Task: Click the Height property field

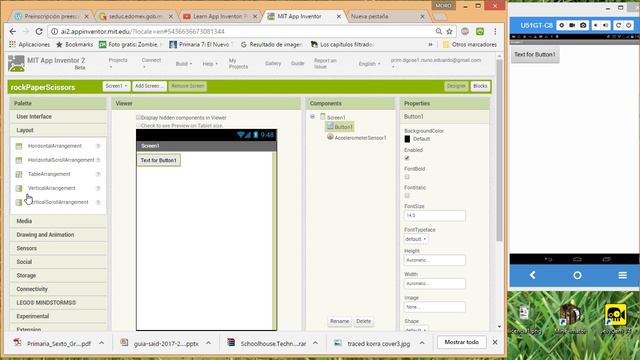Action: pyautogui.click(x=434, y=260)
